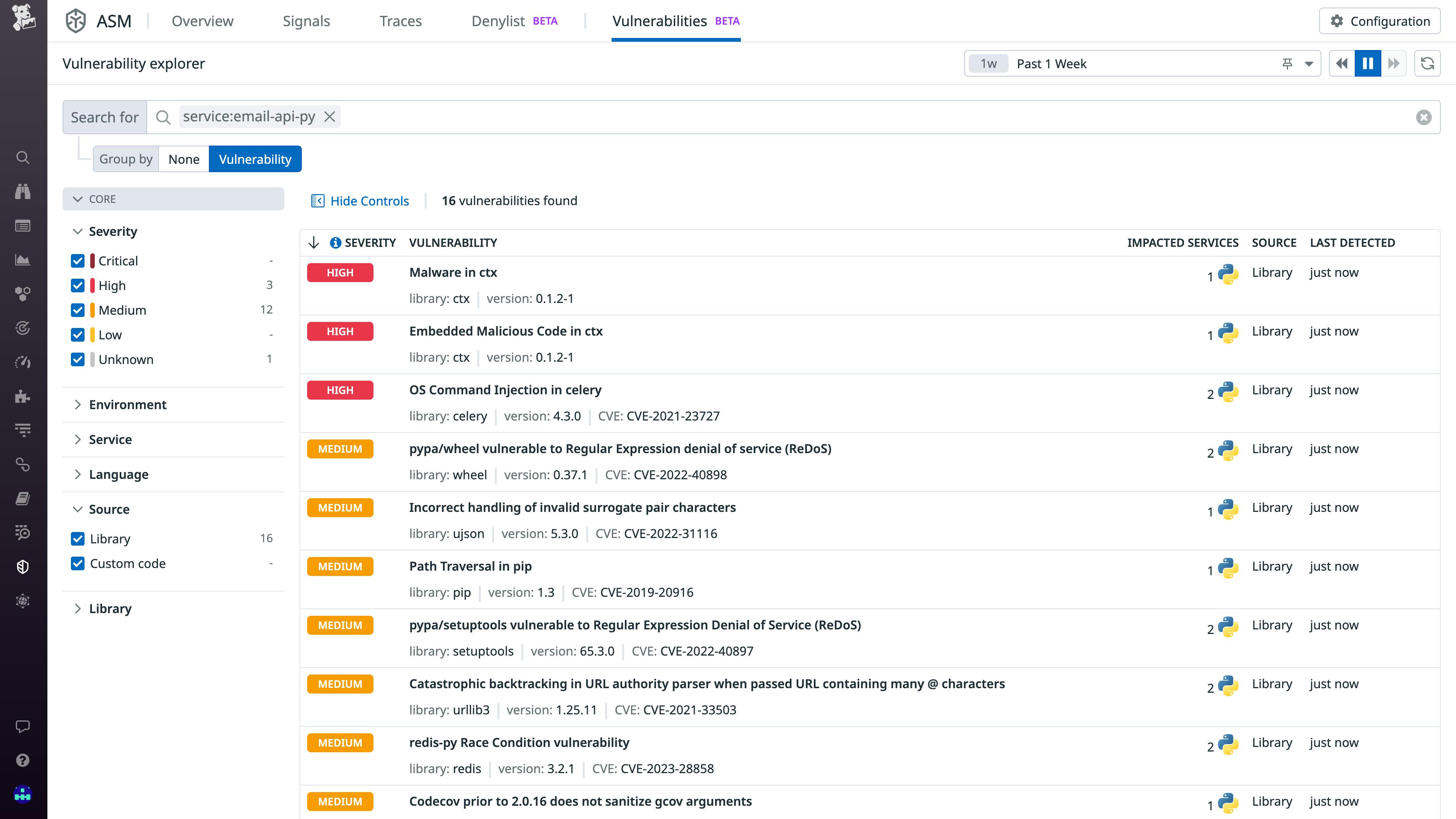Image resolution: width=1456 pixels, height=819 pixels.
Task: Open the sidebar search magnifier icon
Action: (x=23, y=157)
